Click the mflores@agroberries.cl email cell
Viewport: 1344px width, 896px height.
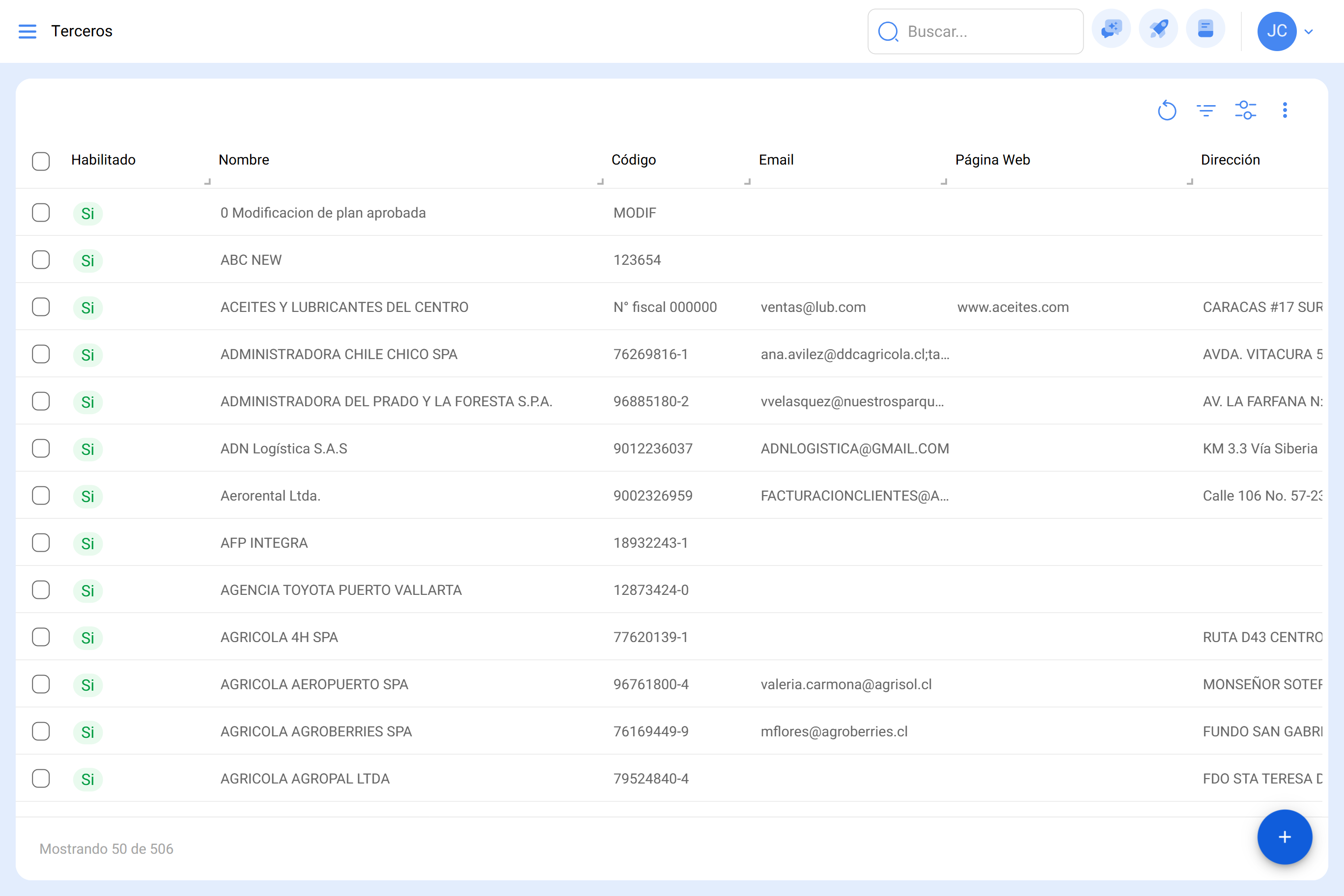pos(834,731)
